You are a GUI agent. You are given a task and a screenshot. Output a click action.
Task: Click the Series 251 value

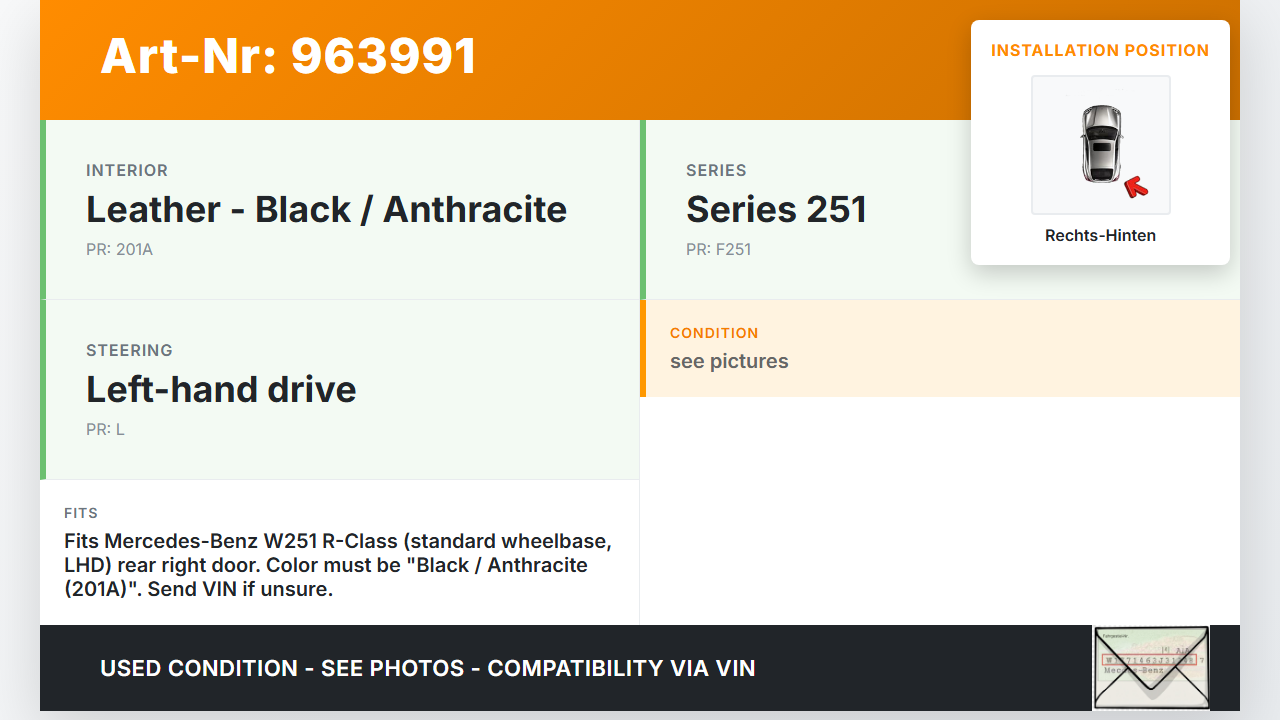click(776, 210)
